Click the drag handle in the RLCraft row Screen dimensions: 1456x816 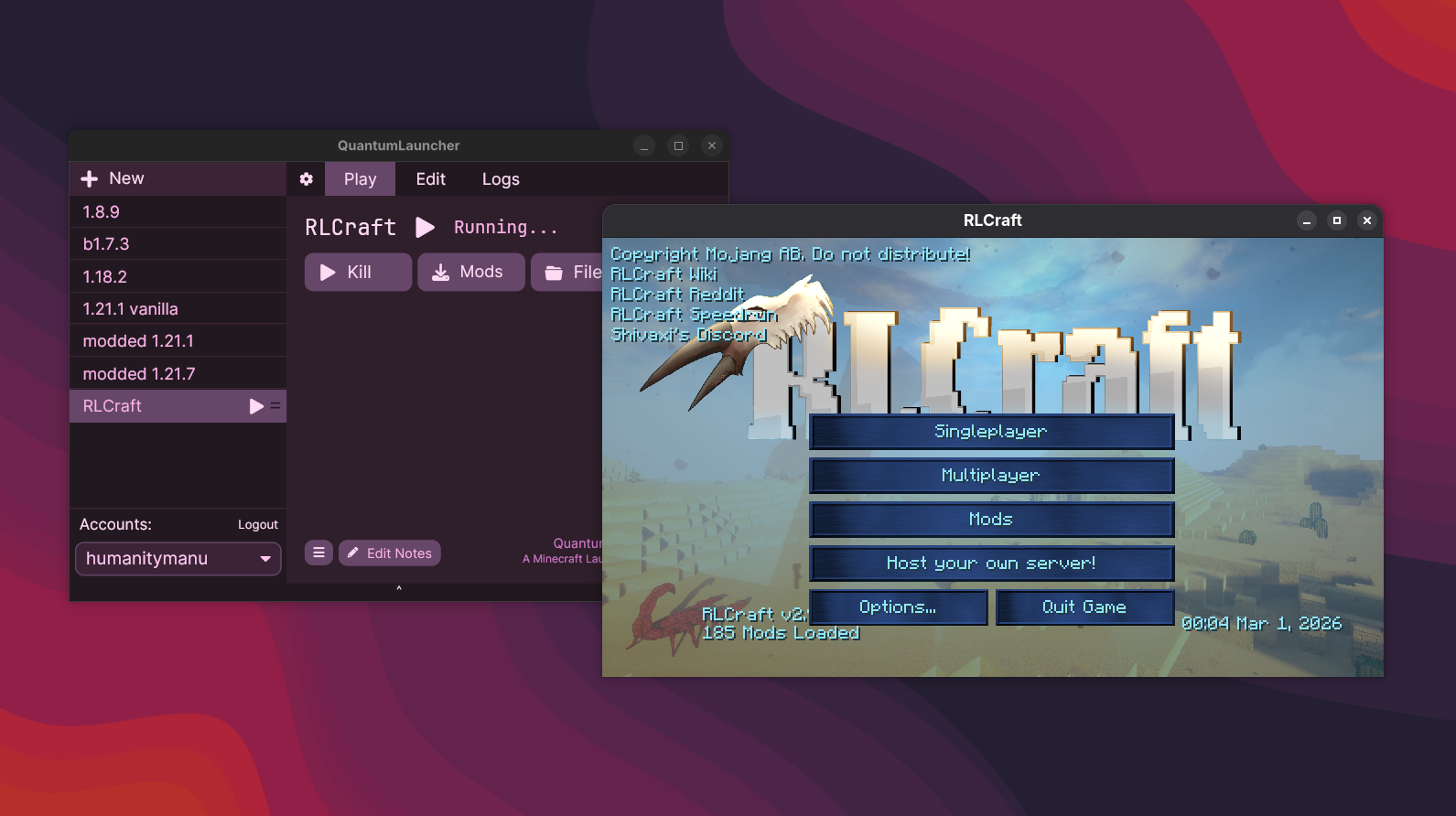point(275,405)
